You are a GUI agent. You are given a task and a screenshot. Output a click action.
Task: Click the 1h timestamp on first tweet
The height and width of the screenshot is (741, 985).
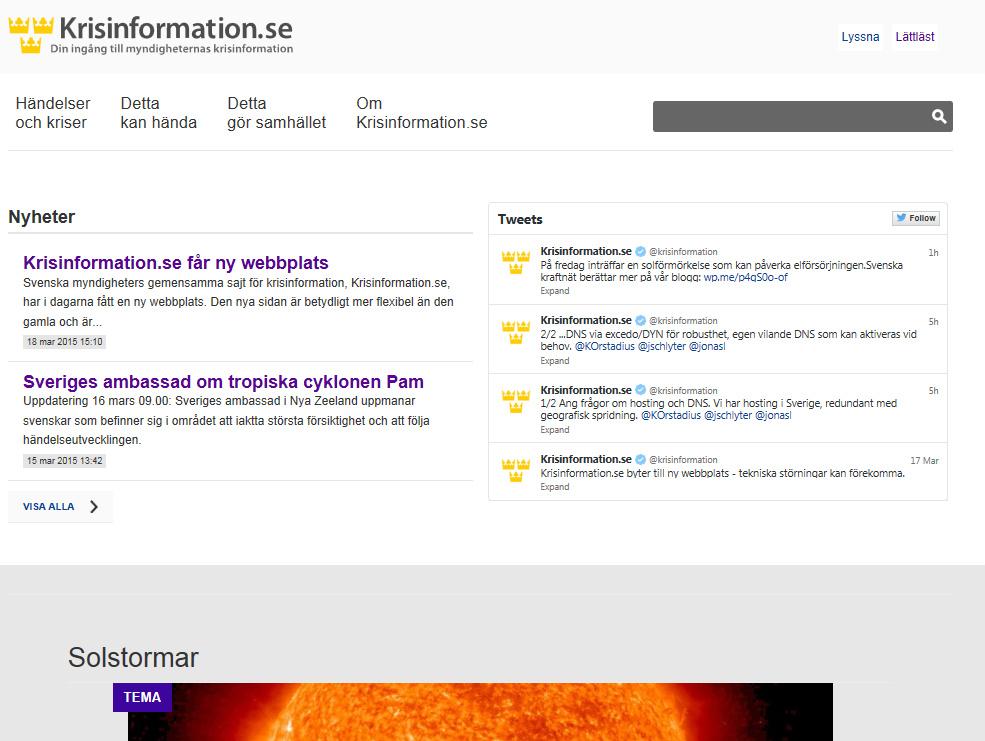tap(933, 252)
